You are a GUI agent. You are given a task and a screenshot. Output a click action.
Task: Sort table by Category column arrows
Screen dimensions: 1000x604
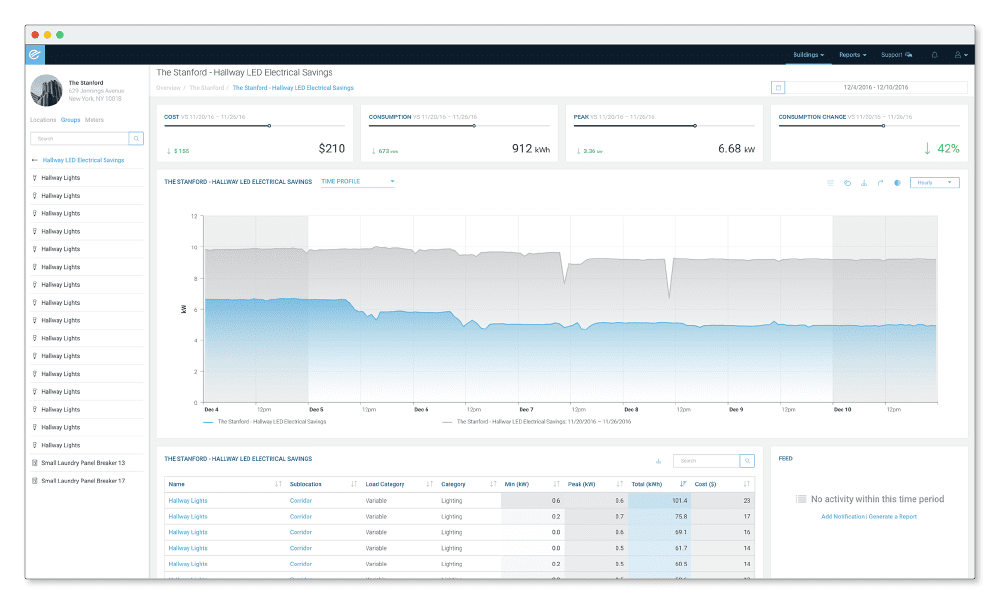coord(493,484)
